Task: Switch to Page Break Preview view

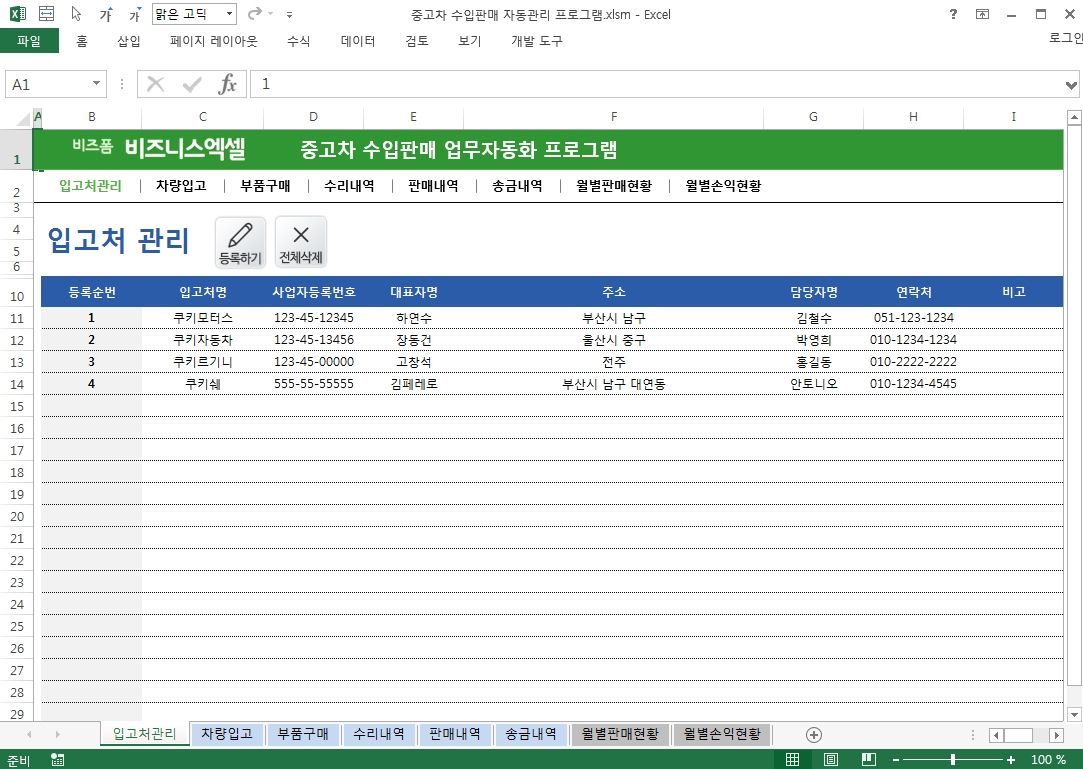Action: [868, 760]
